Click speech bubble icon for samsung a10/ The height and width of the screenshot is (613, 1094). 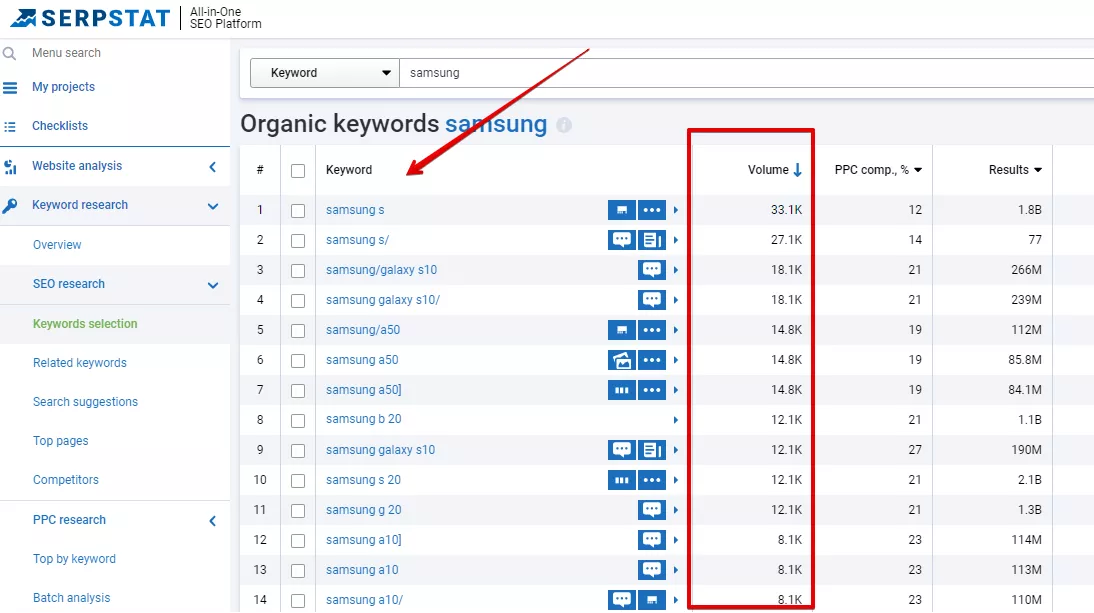[622, 600]
